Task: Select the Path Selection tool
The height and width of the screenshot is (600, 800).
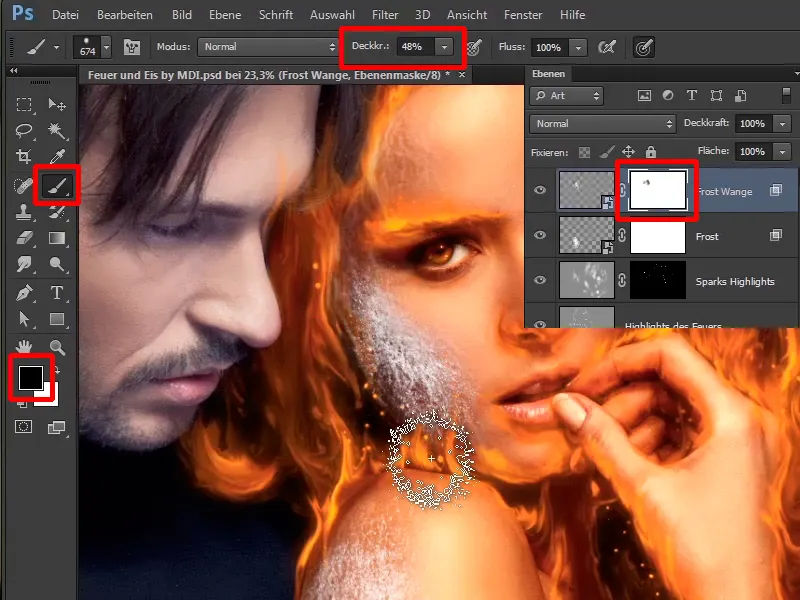Action: click(23, 319)
